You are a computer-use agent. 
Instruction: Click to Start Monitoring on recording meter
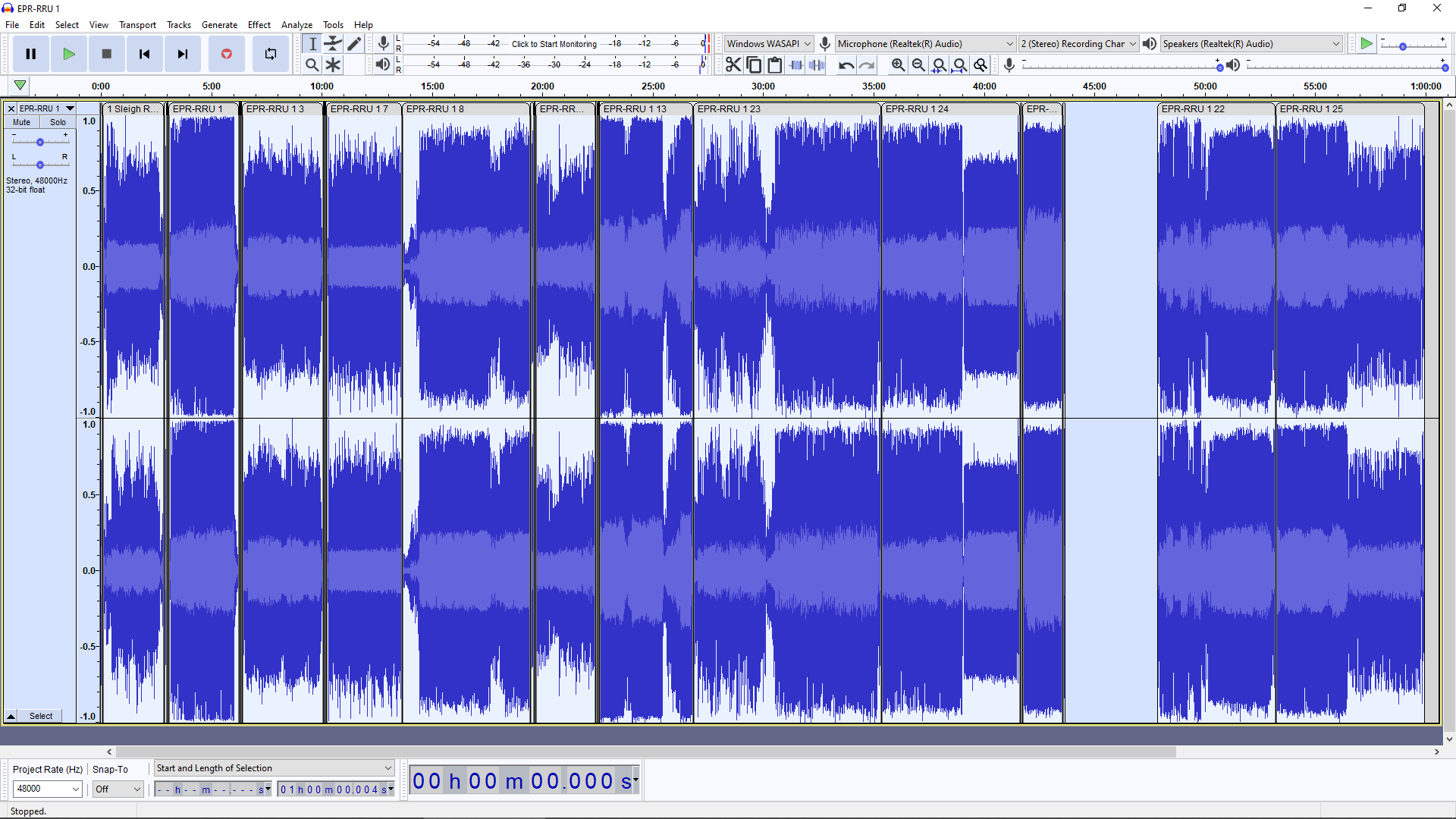554,44
